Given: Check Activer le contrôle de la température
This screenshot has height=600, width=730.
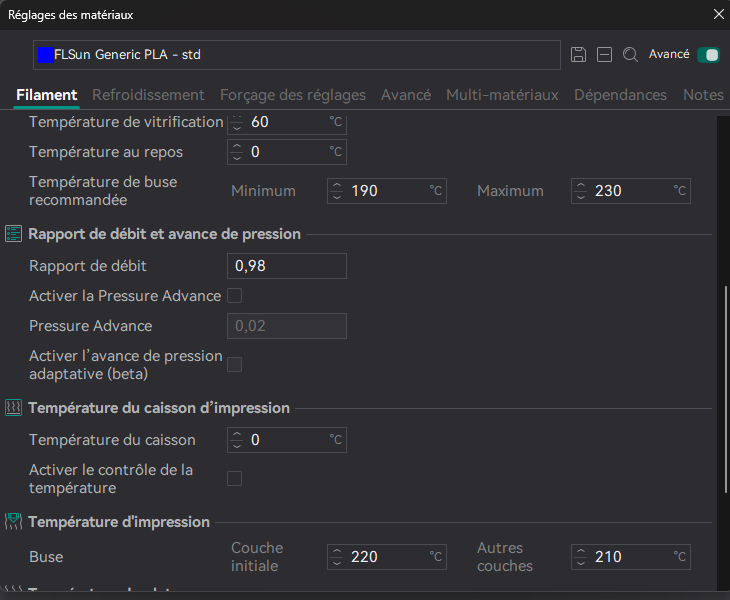Looking at the screenshot, I should coord(235,479).
